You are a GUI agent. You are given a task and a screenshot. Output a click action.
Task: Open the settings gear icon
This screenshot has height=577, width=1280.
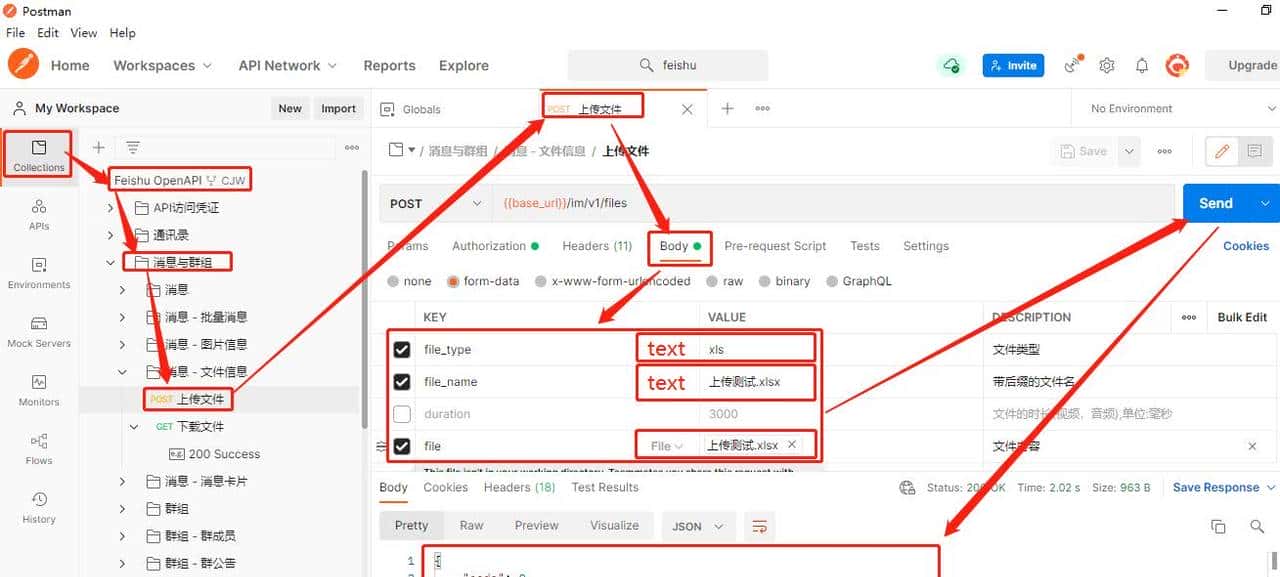(x=1107, y=65)
